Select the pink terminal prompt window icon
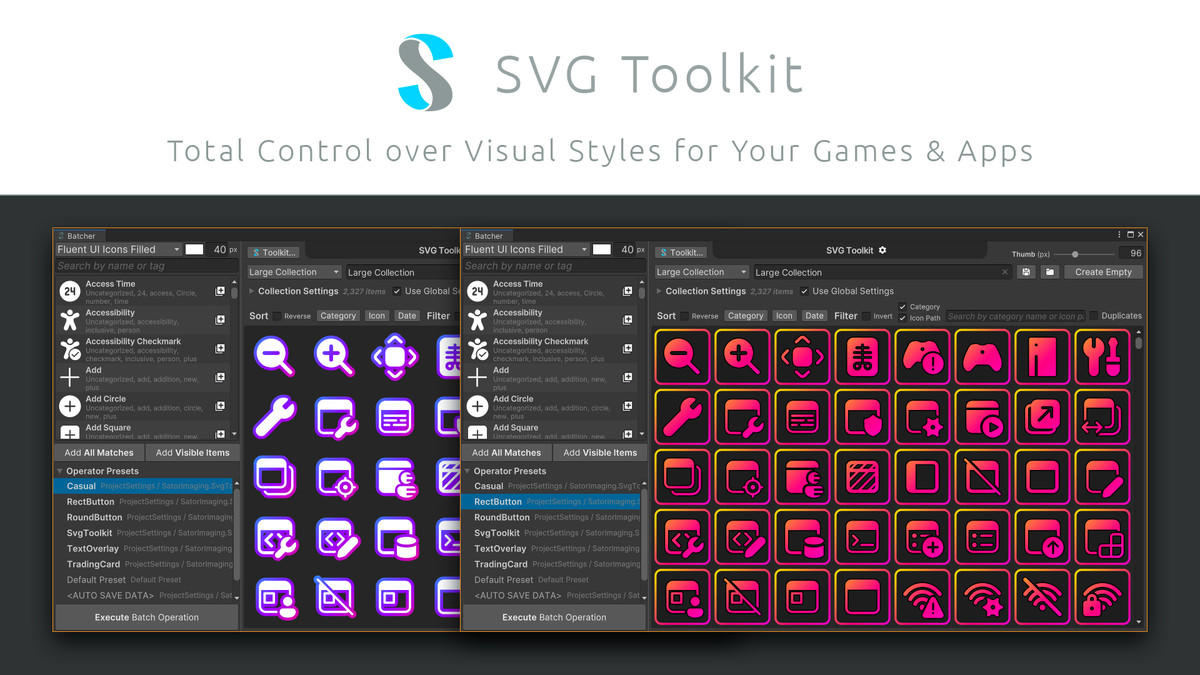1200x675 pixels. [x=864, y=537]
